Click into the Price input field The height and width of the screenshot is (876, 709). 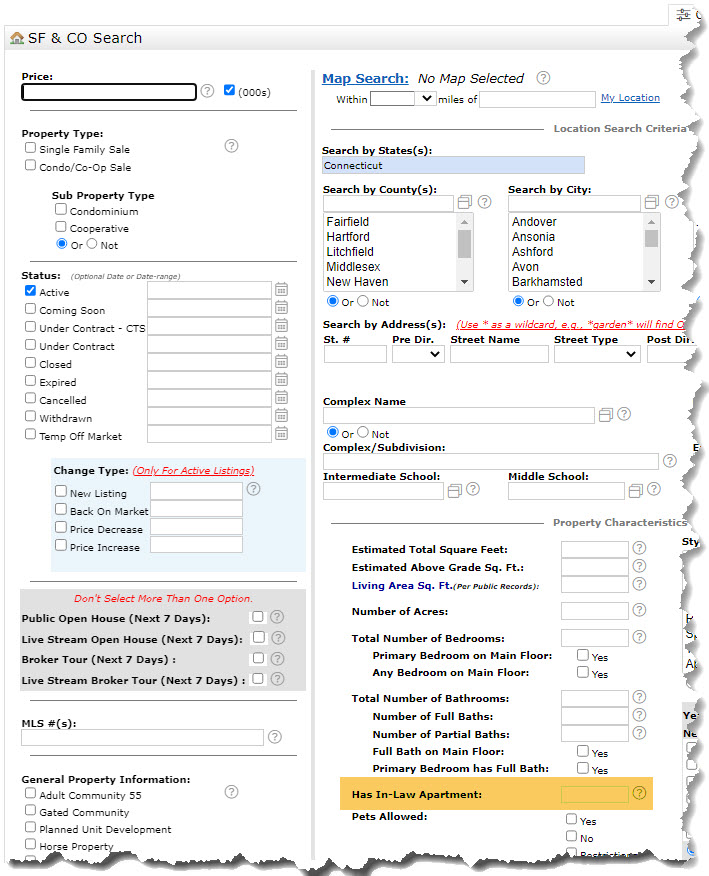coord(109,92)
